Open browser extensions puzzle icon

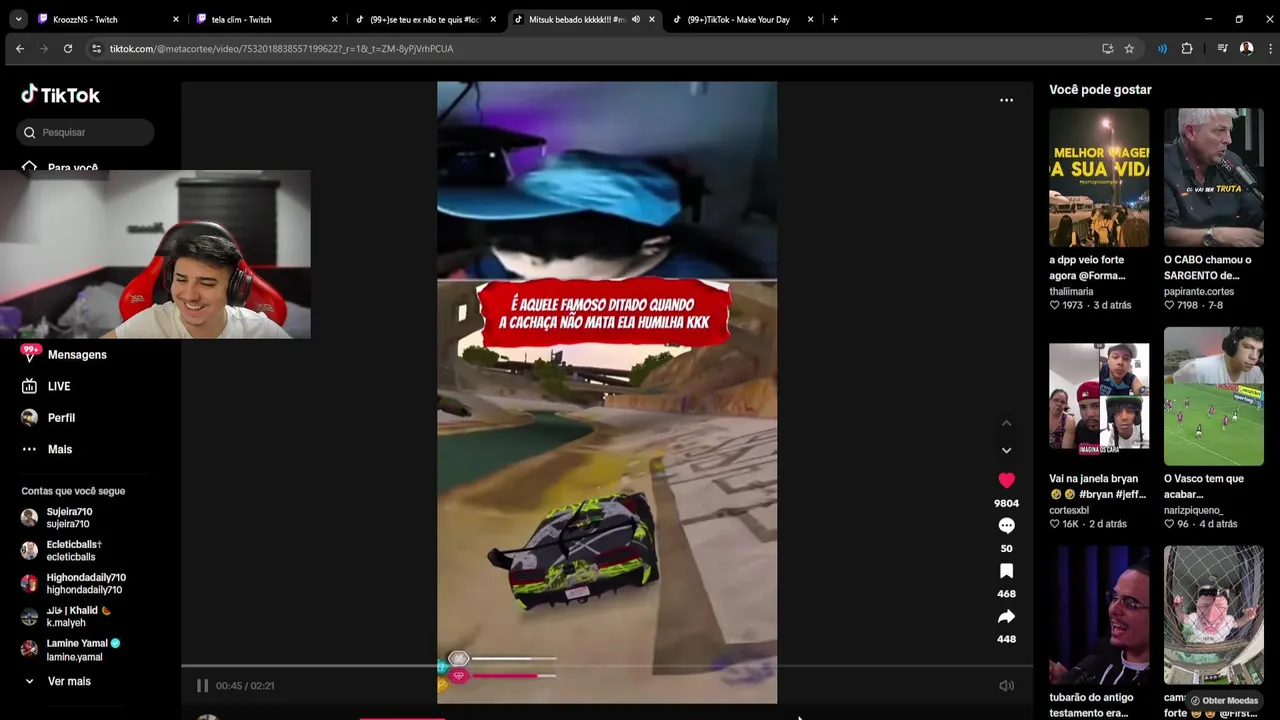click(x=1187, y=48)
